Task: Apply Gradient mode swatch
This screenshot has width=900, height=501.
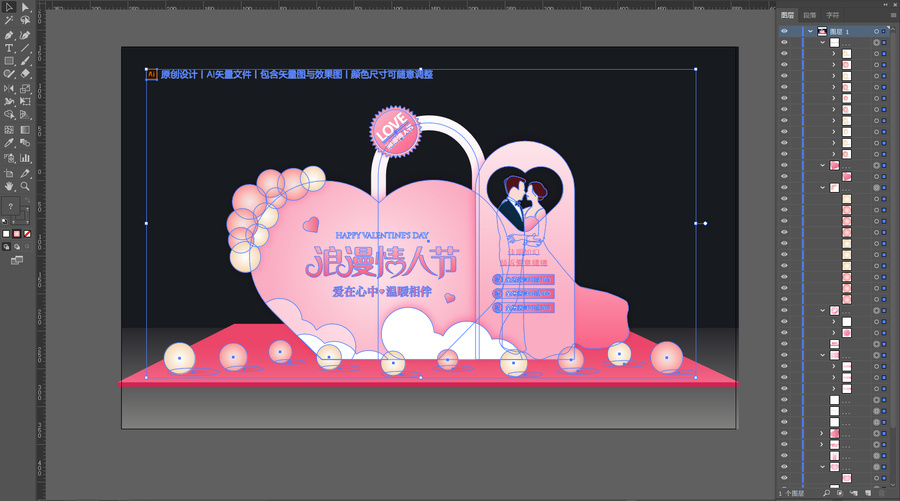Action: click(17, 234)
